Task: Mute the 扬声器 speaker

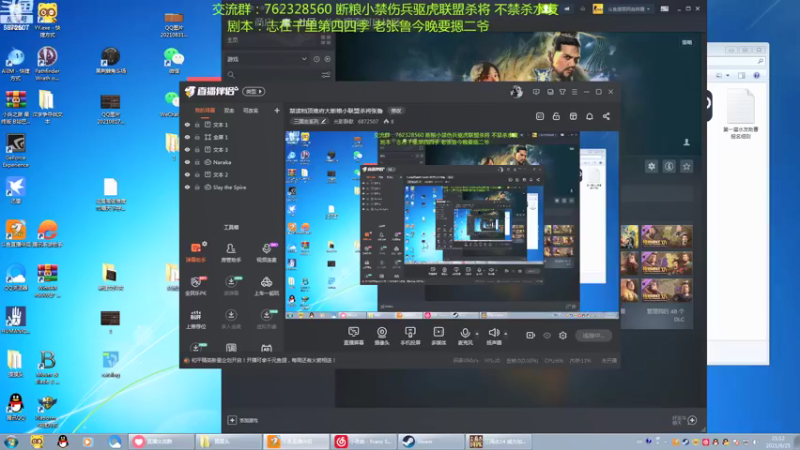Action: pyautogui.click(x=493, y=336)
